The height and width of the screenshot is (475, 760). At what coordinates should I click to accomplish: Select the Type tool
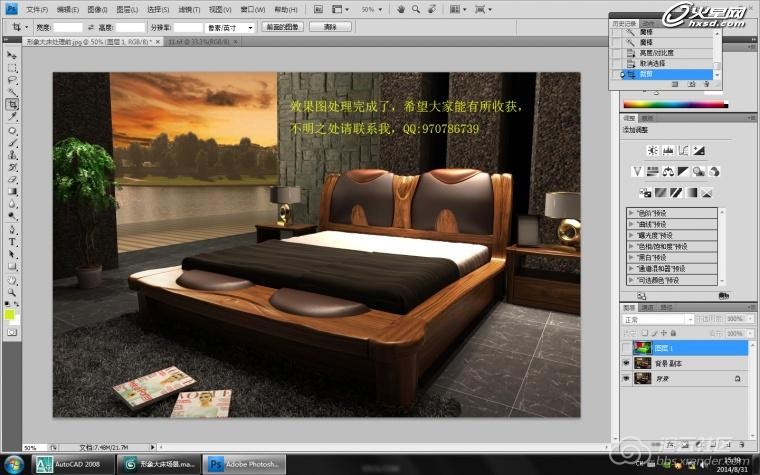pyautogui.click(x=12, y=242)
